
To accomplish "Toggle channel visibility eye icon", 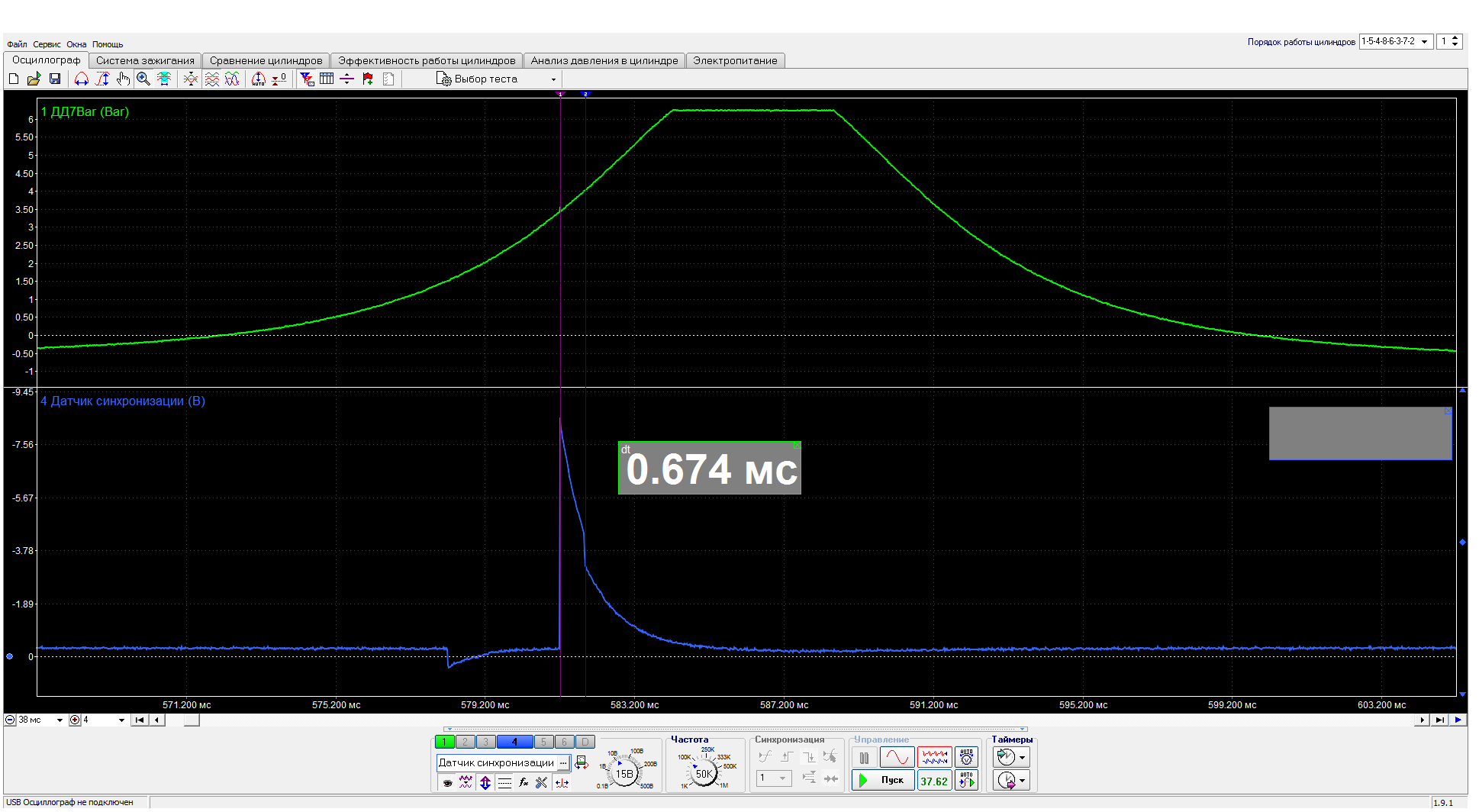I will click(x=447, y=782).
